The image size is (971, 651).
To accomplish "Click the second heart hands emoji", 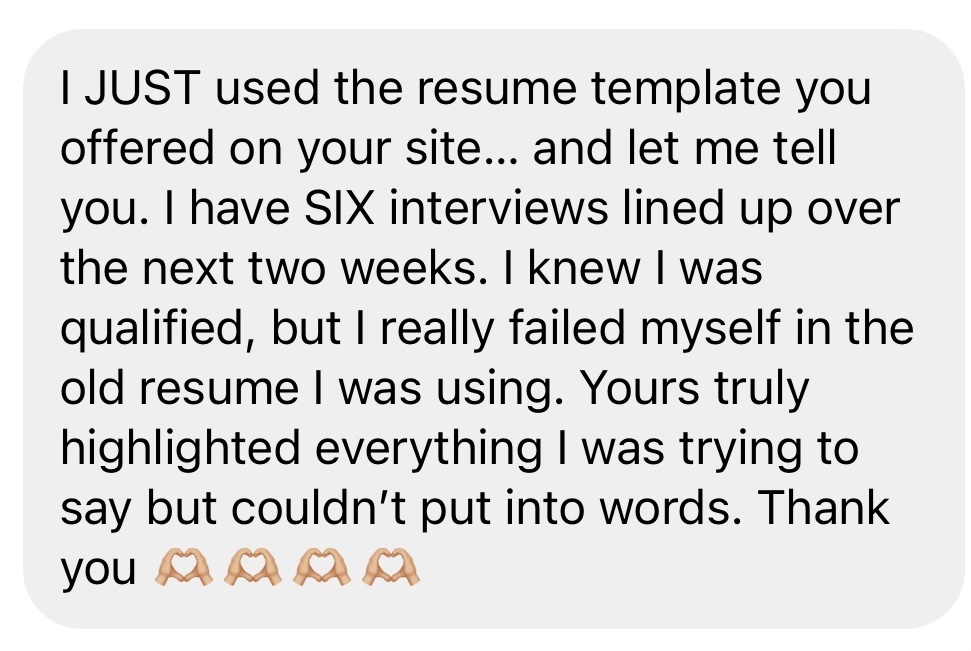I will tap(250, 569).
